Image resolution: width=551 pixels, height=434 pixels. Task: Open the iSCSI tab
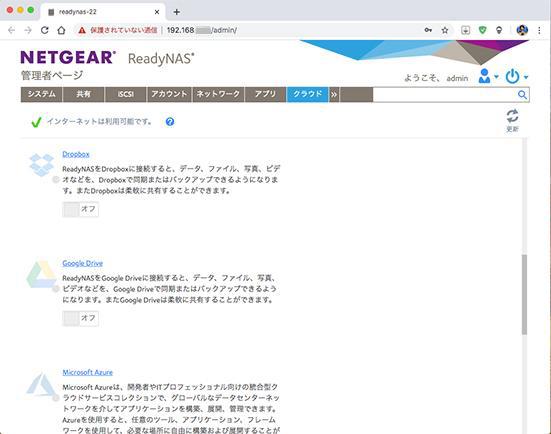coord(125,94)
